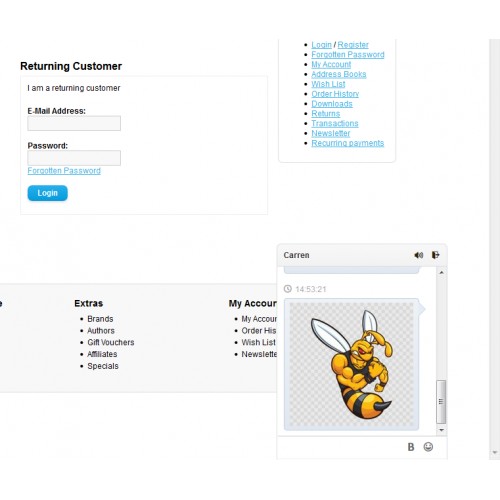This screenshot has width=500, height=500.
Task: Open the Wish List sidebar link
Action: pyautogui.click(x=328, y=84)
